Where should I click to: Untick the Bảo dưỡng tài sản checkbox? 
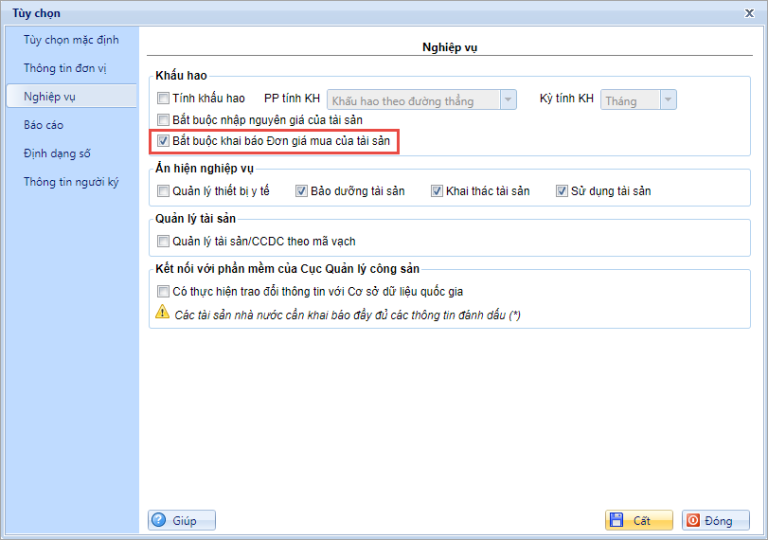(x=302, y=190)
